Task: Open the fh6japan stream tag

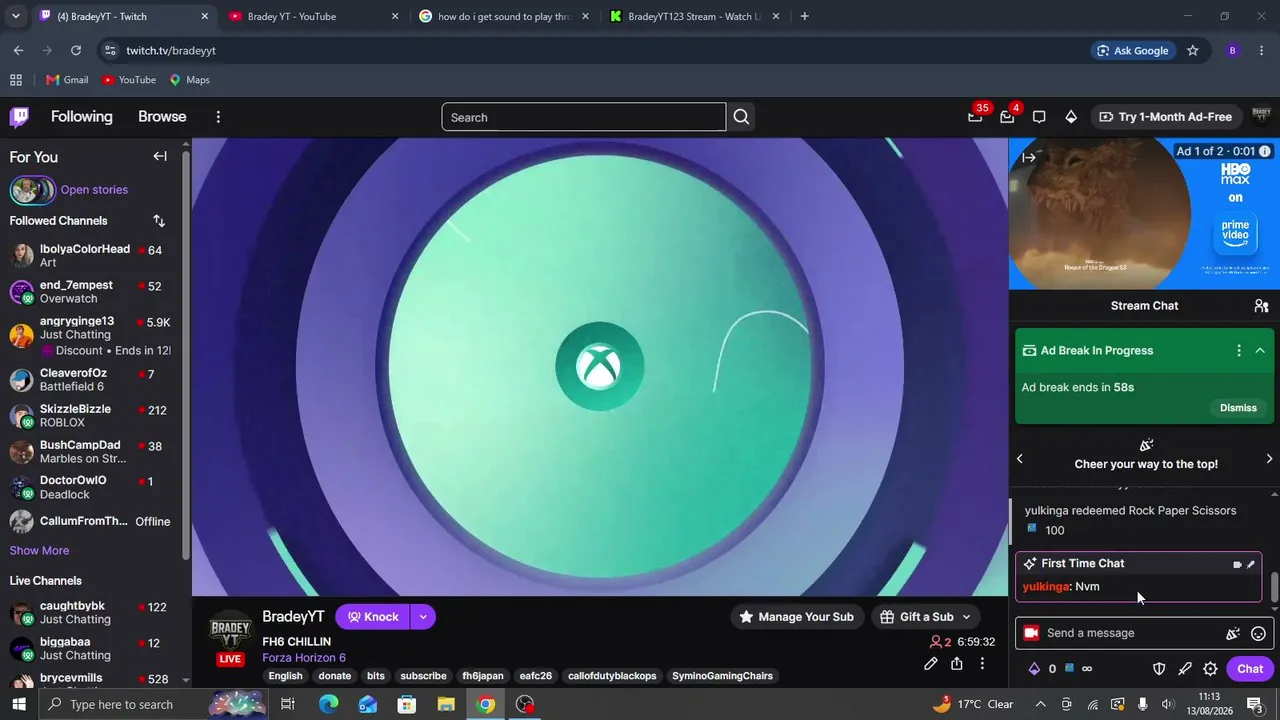Action: pos(483,676)
